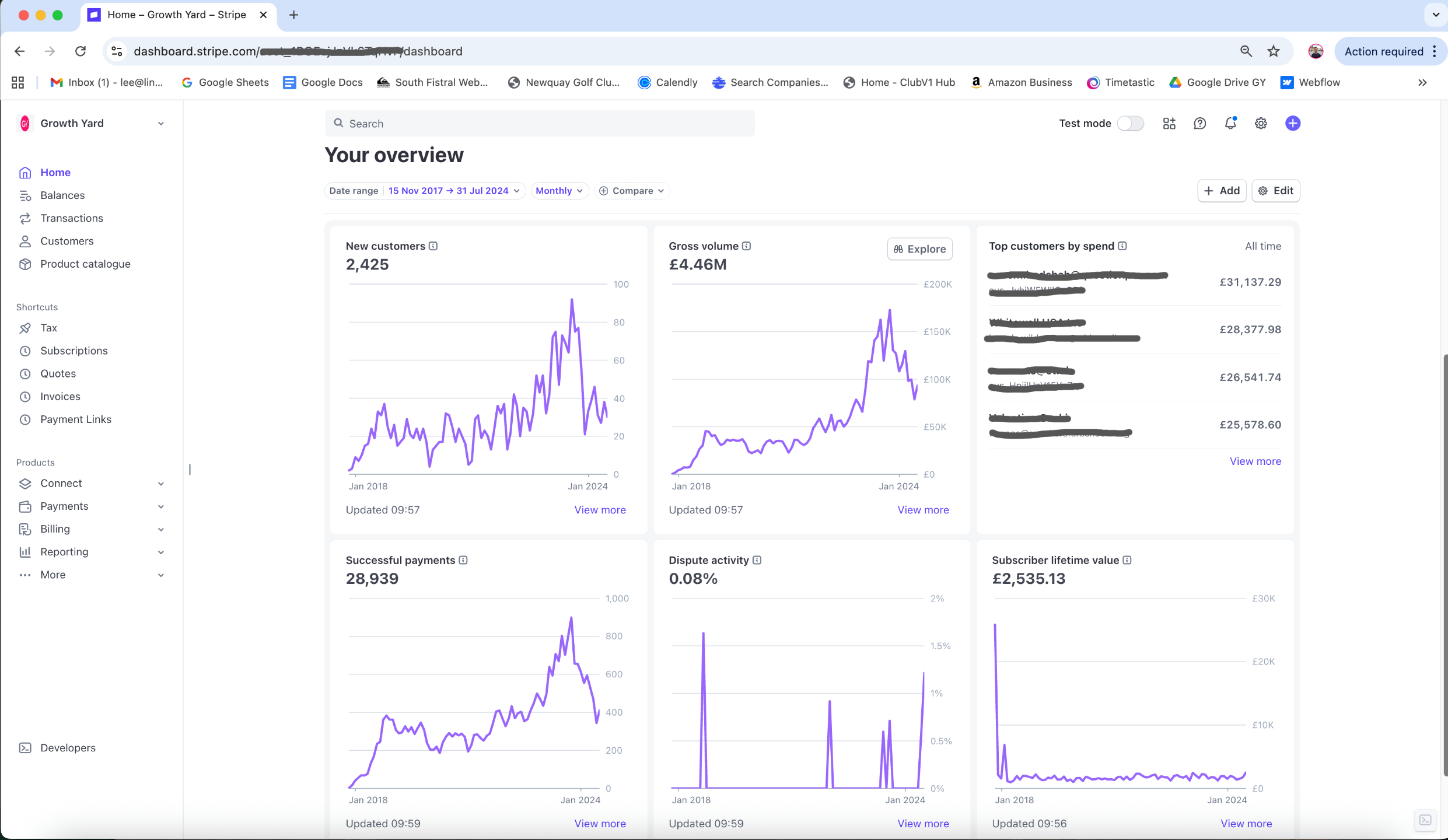The height and width of the screenshot is (840, 1448).
Task: Click the Search input field
Action: (x=540, y=124)
